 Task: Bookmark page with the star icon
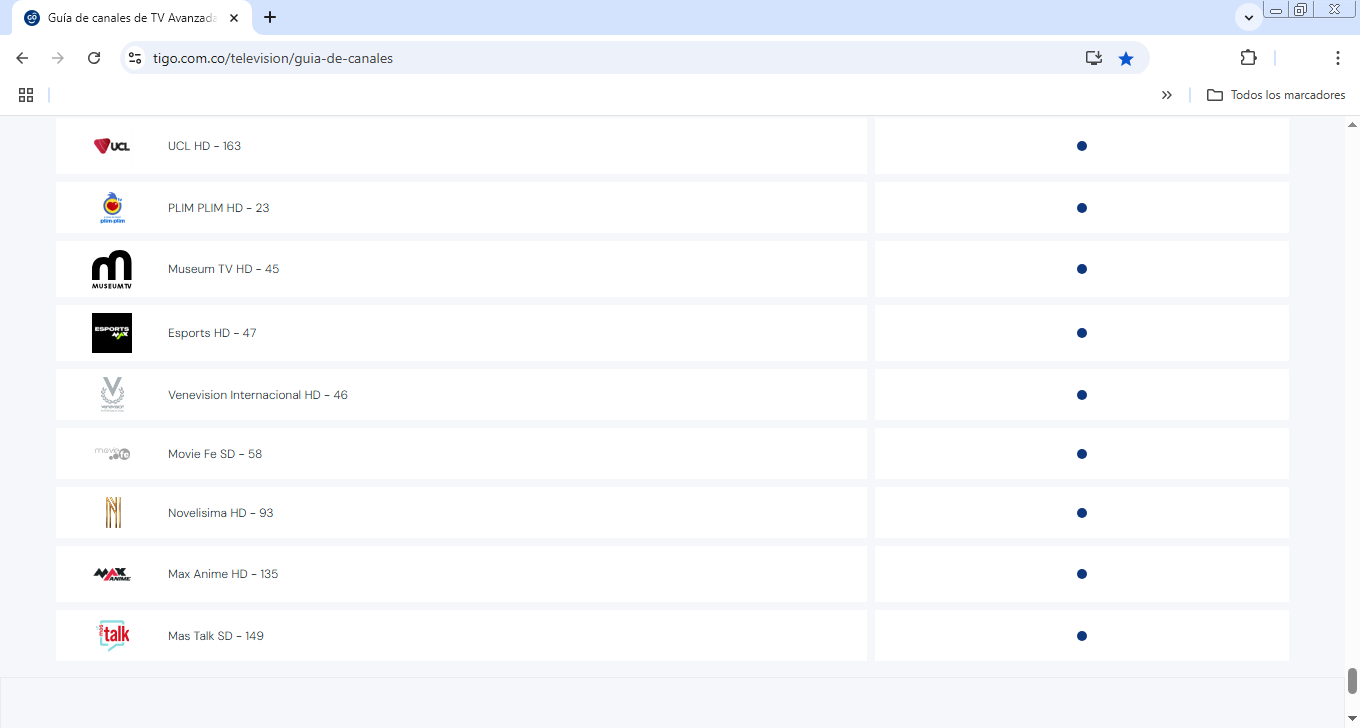click(1126, 58)
